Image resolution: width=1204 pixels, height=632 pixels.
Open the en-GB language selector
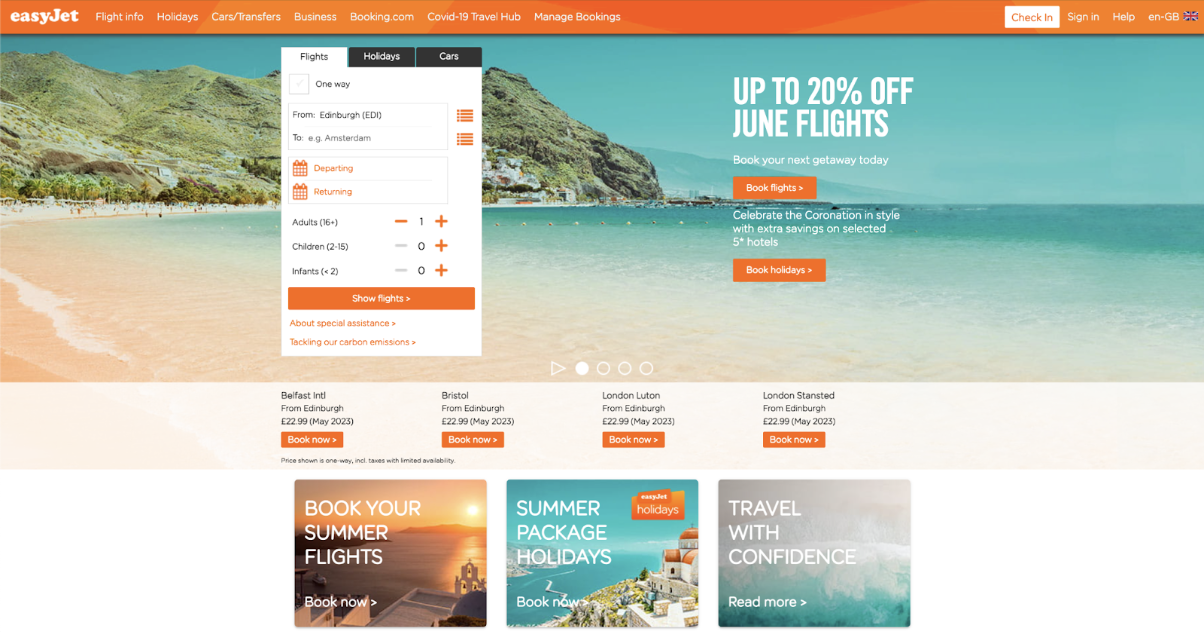point(1163,17)
